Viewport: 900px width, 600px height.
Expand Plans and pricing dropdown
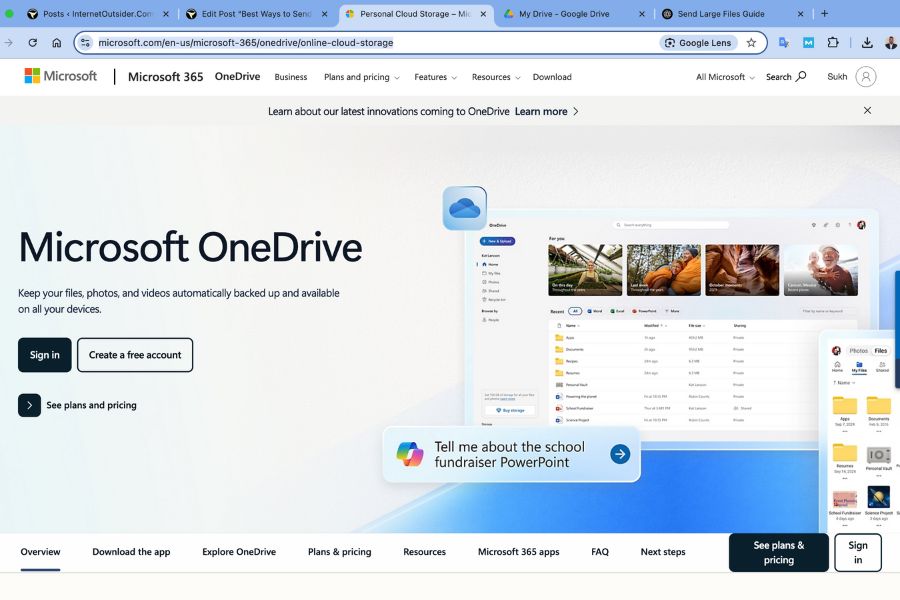tap(362, 77)
